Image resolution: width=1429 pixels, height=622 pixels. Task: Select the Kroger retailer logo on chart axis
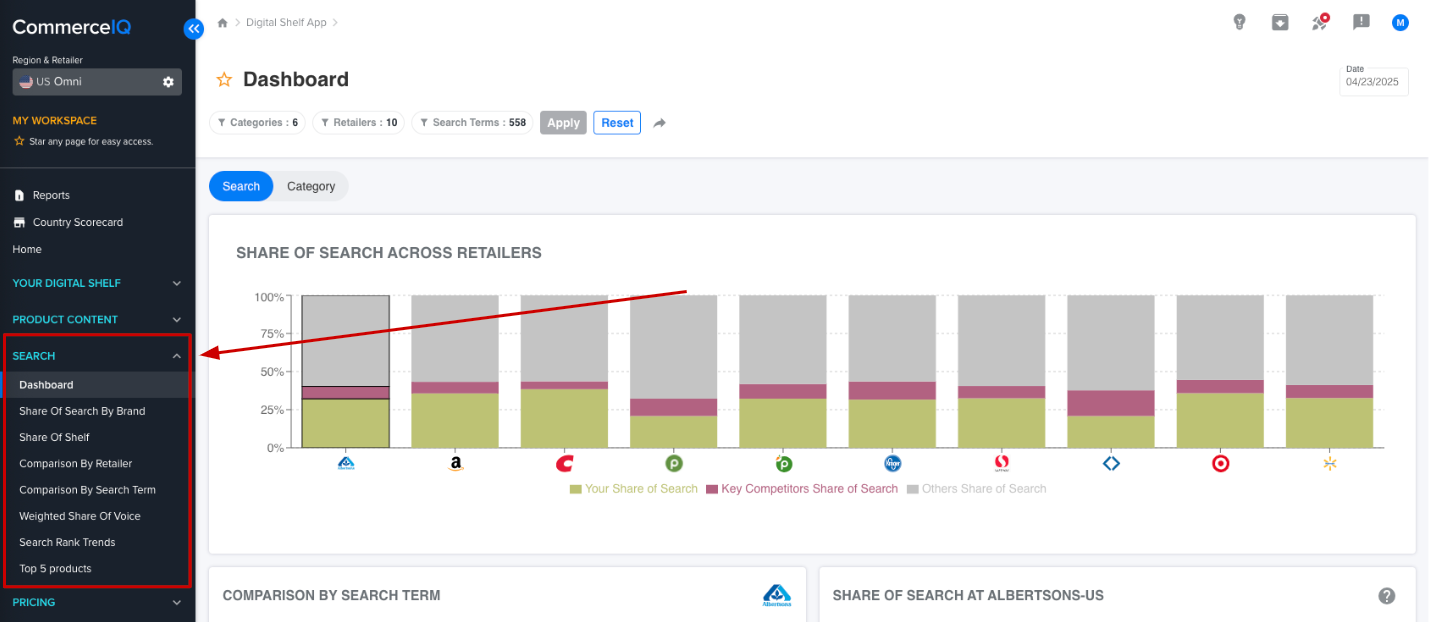point(893,463)
